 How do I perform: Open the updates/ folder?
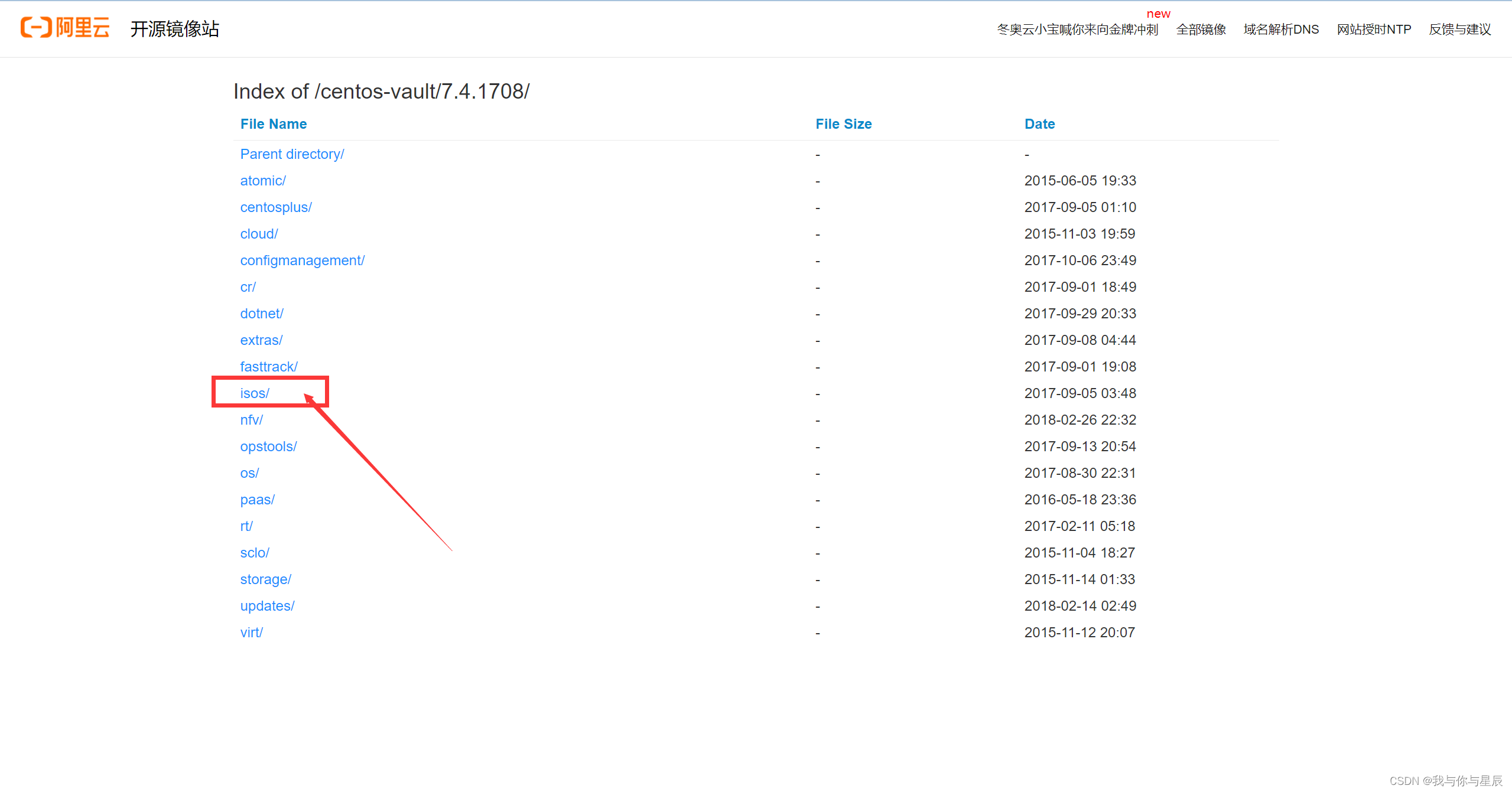point(267,606)
